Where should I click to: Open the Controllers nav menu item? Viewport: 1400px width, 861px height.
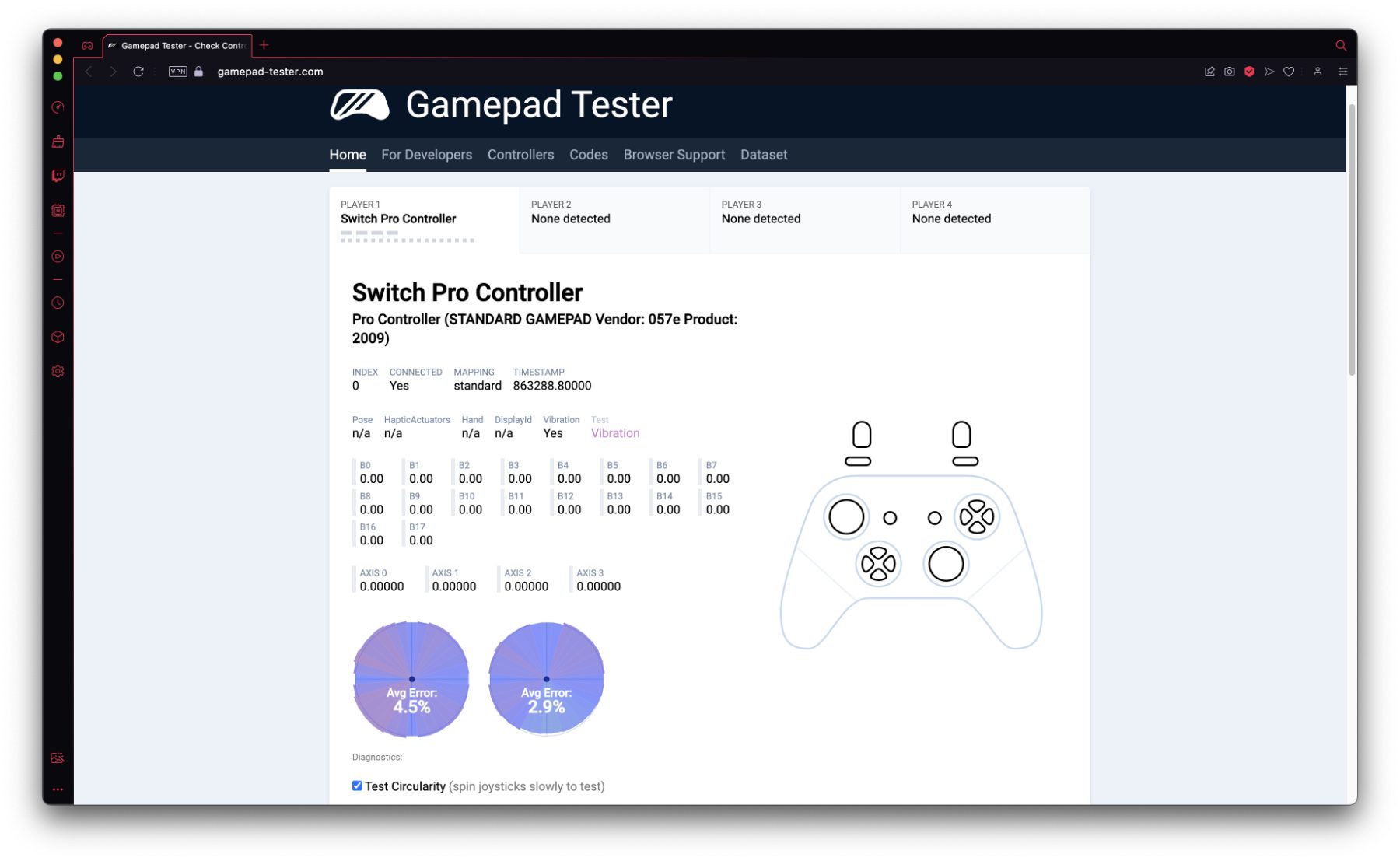(x=520, y=155)
